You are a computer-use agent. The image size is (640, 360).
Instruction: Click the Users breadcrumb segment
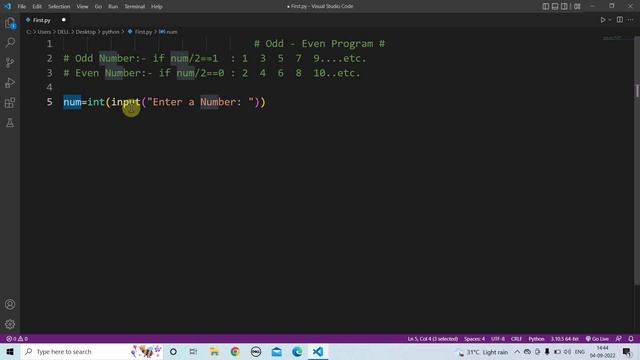[44, 32]
